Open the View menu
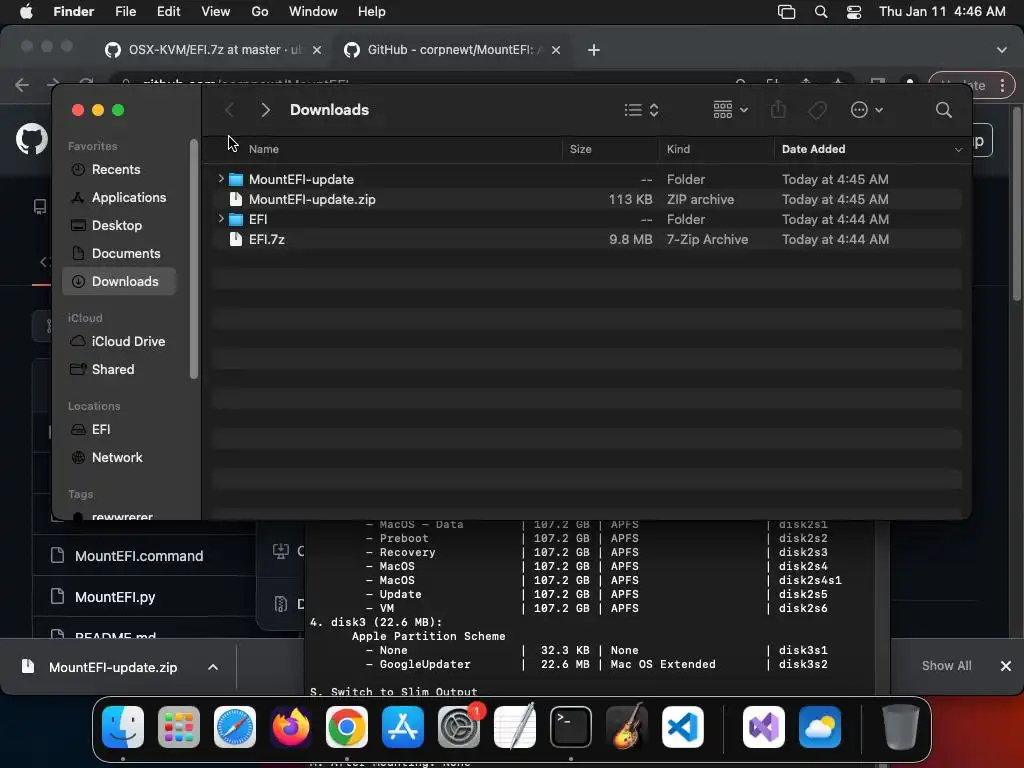The image size is (1024, 768). 216,12
